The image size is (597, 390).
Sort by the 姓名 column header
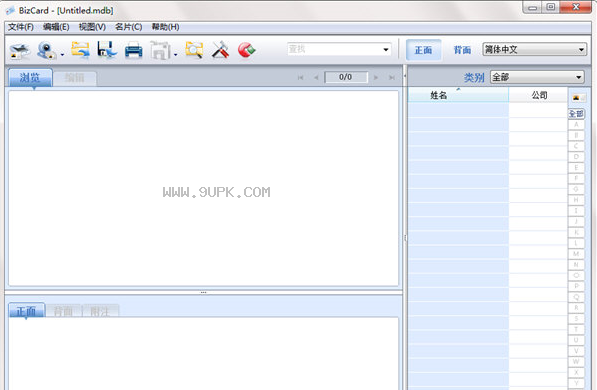pos(458,95)
